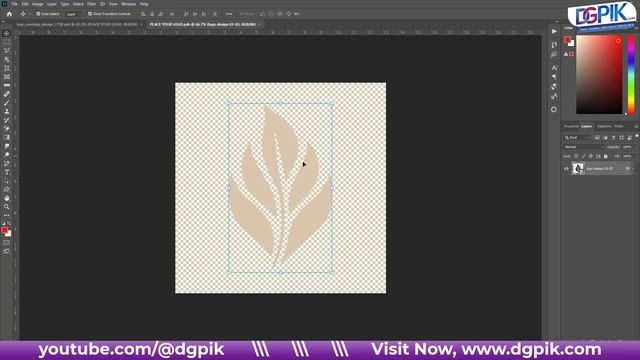640x360 pixels.
Task: Close the PLACE YOUR LOGO document tab
Action: pos(260,24)
